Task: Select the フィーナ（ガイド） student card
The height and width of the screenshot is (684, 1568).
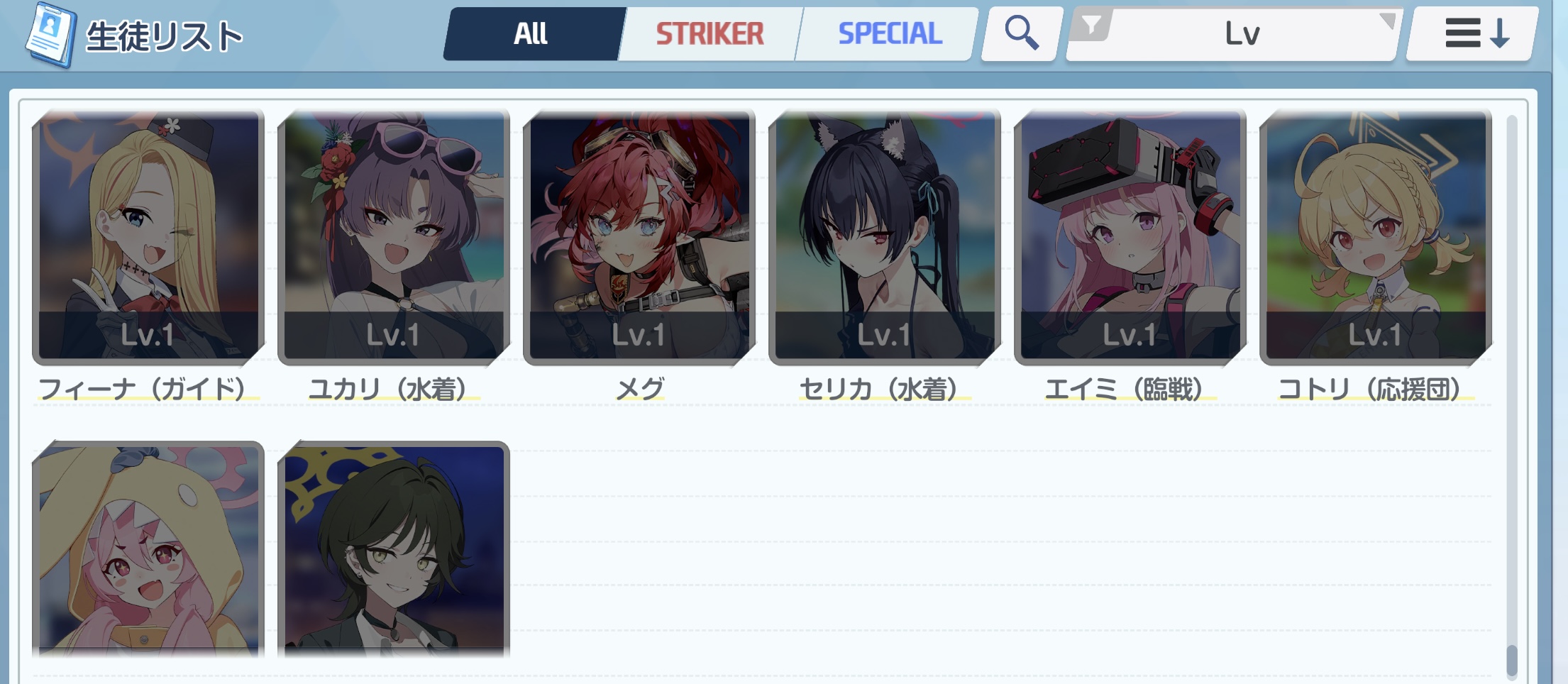Action: point(148,237)
